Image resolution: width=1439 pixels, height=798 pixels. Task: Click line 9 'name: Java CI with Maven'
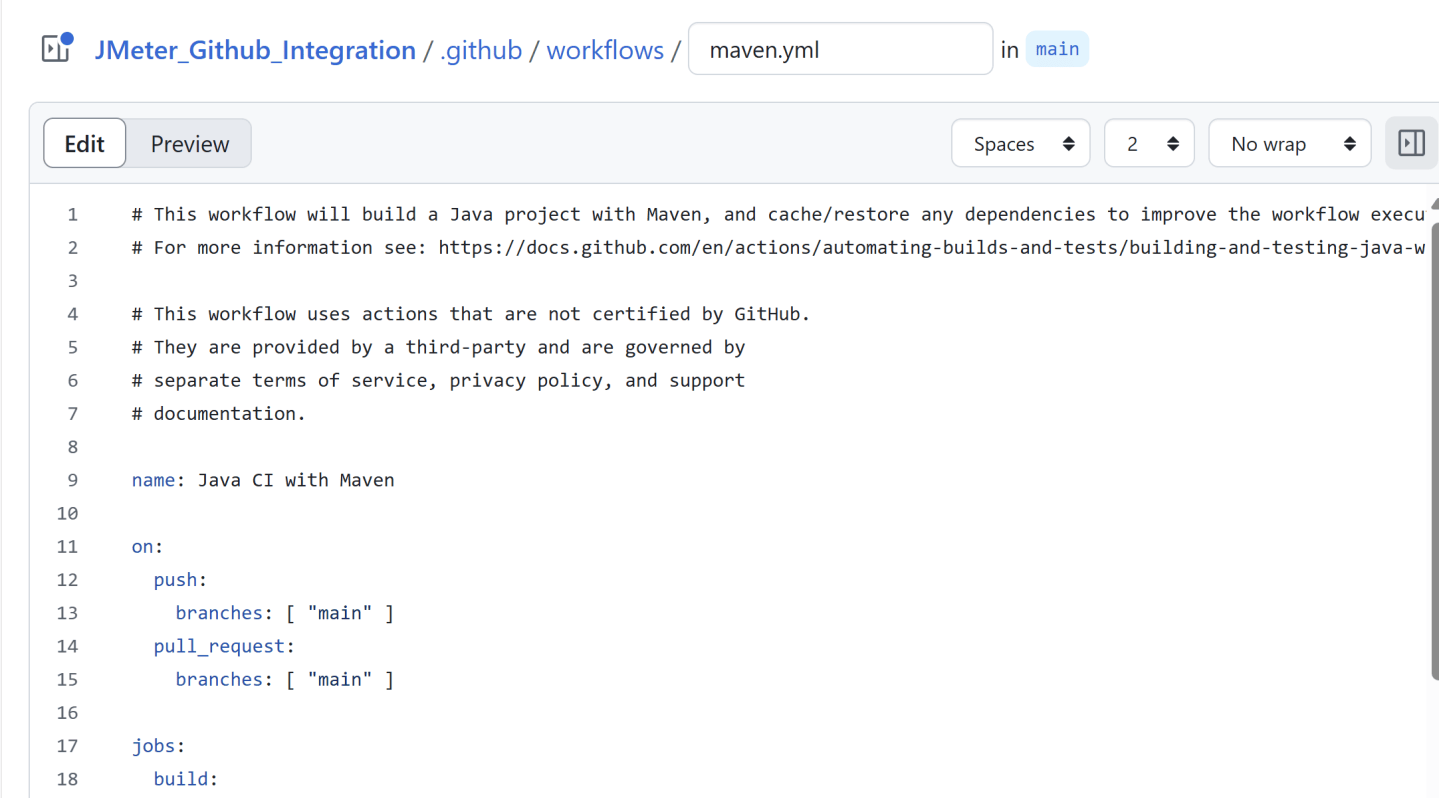pos(263,480)
